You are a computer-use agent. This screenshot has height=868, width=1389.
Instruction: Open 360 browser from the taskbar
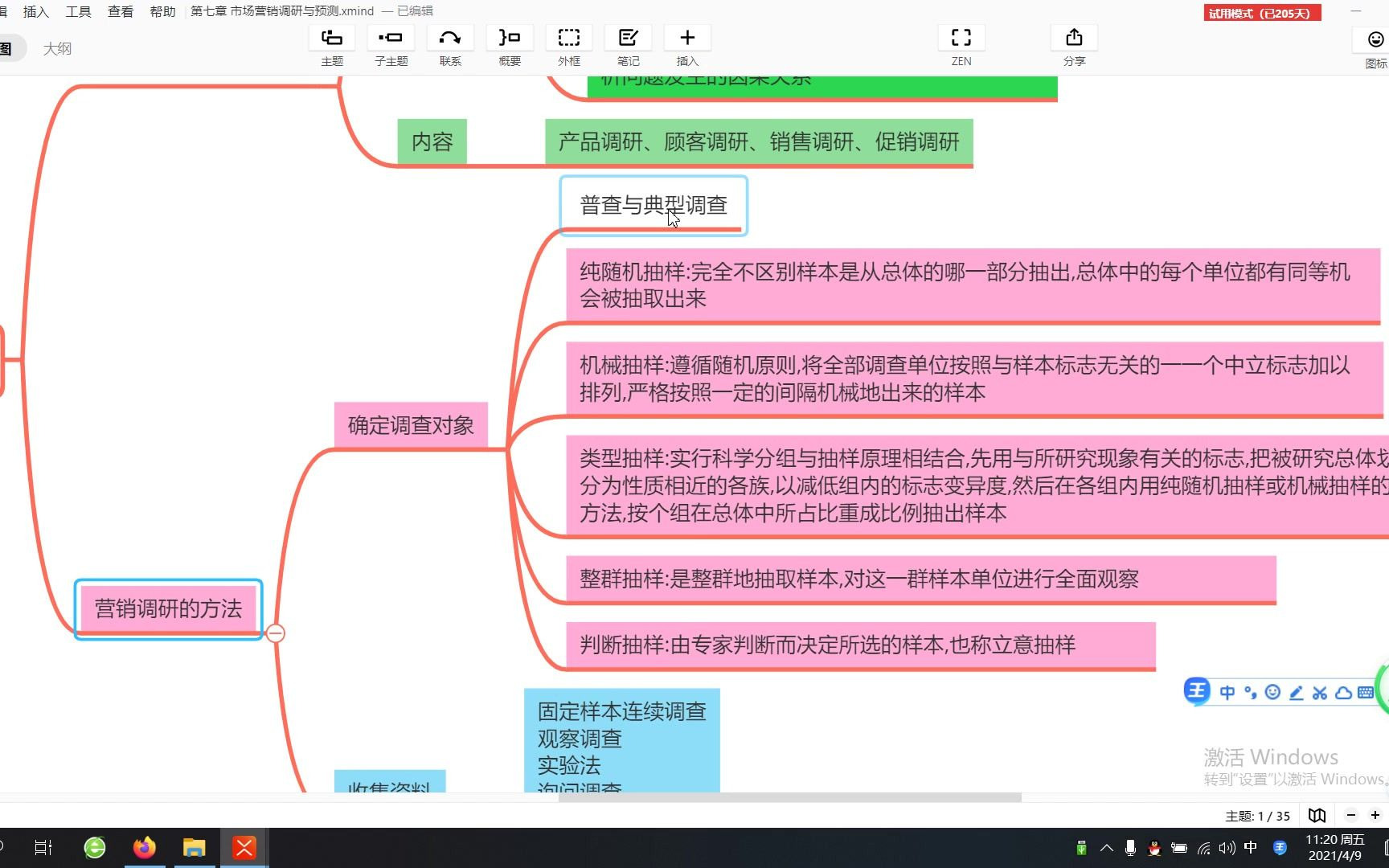tap(95, 847)
